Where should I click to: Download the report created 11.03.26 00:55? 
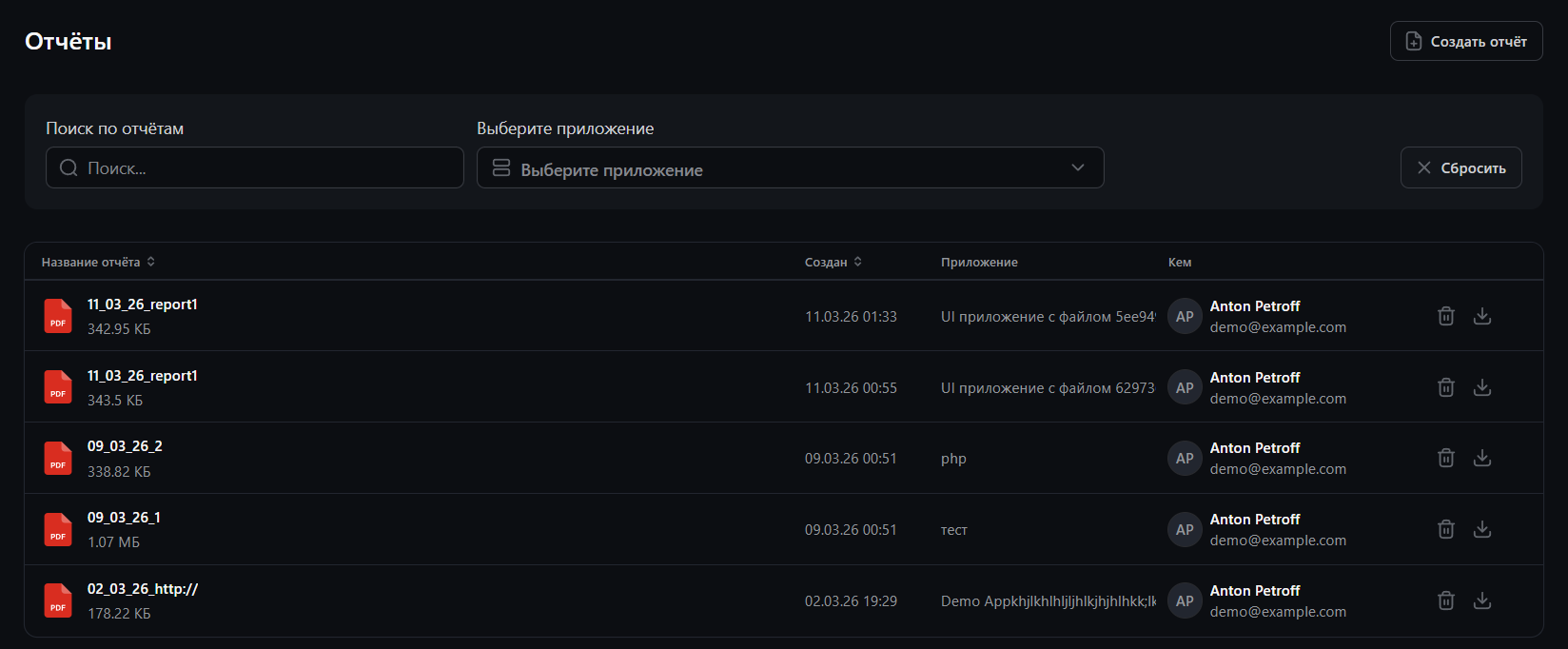(1482, 387)
